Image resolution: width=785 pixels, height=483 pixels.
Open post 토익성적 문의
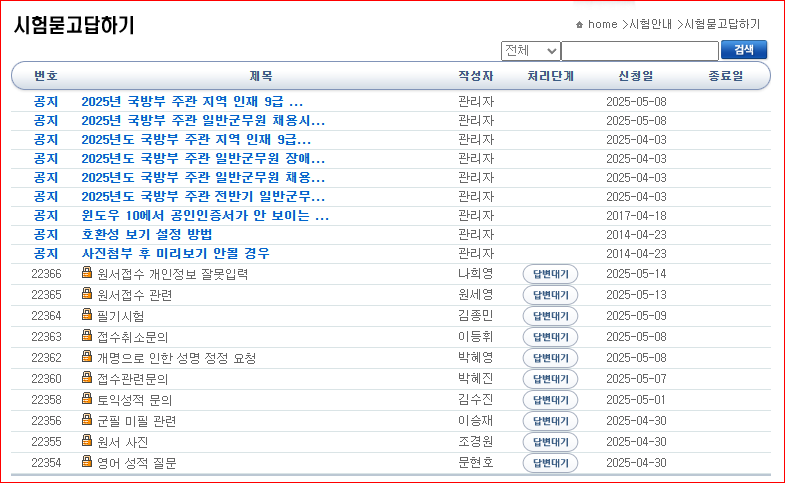(135, 400)
